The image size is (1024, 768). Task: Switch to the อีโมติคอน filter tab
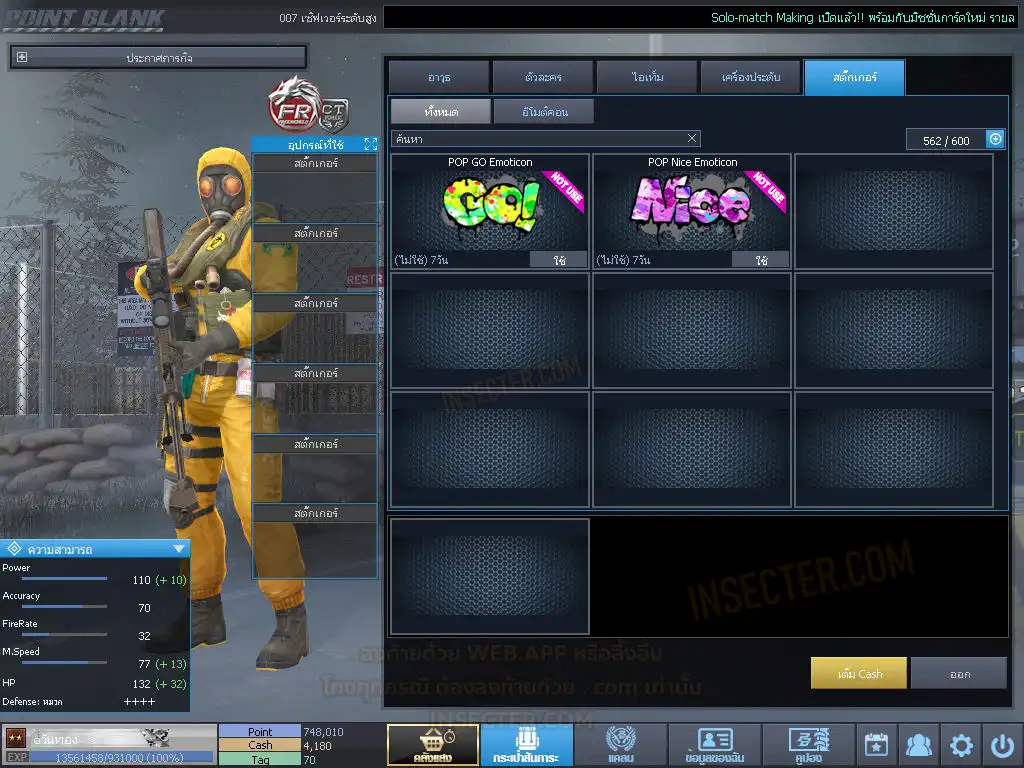pyautogui.click(x=544, y=111)
